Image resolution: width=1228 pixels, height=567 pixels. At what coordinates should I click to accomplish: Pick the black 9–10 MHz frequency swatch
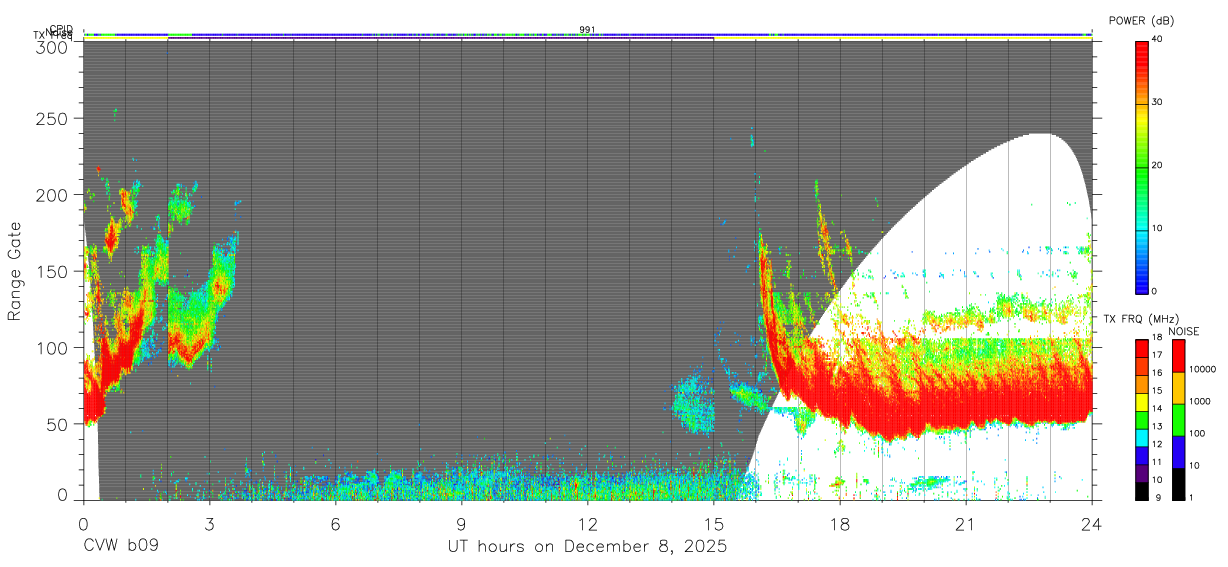coord(1142,490)
